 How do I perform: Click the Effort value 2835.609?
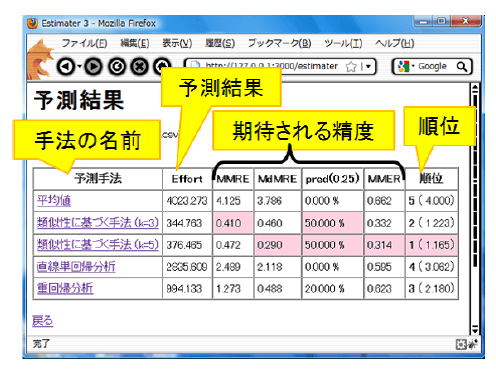187,267
